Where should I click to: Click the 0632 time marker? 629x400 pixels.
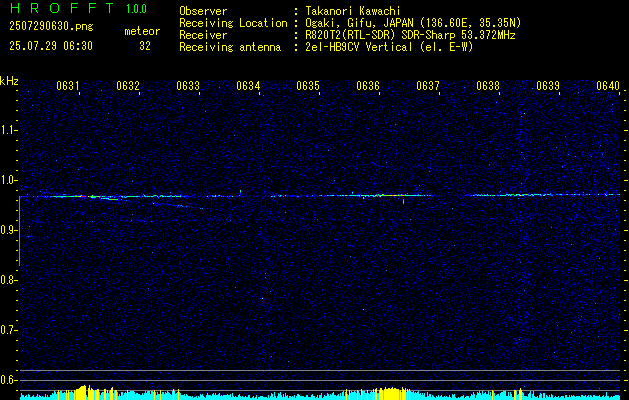point(128,86)
